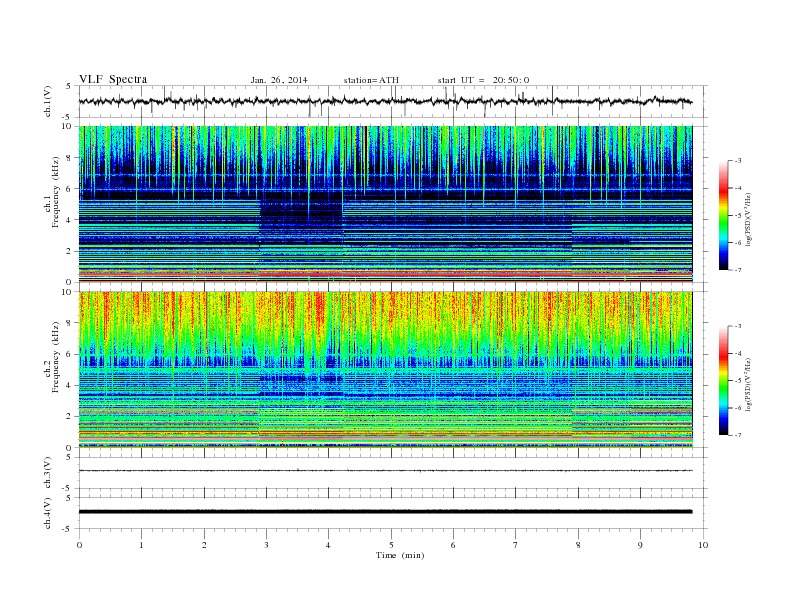Click the "4" kHz tick of ch.1 spectrogram
792x612 pixels.
pyautogui.click(x=70, y=220)
